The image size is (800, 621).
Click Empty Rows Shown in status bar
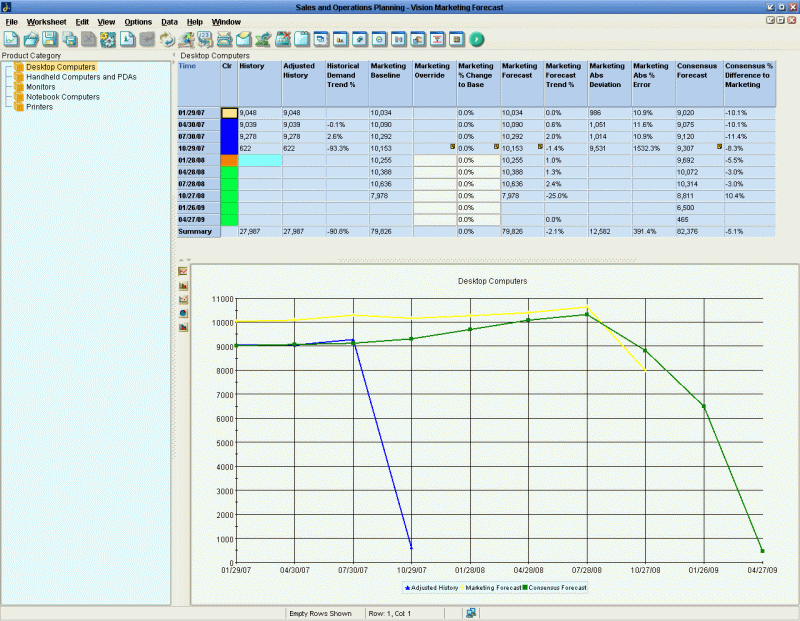tap(320, 613)
